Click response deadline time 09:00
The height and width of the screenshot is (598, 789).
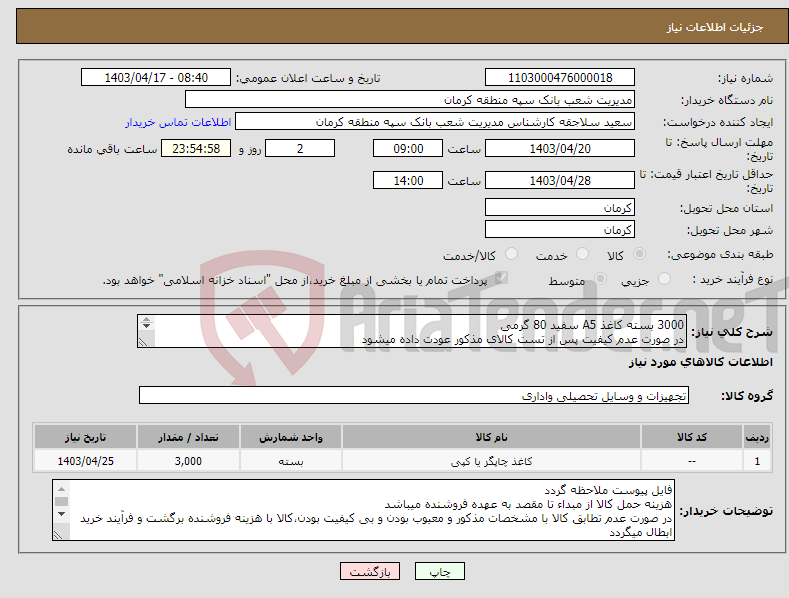(x=408, y=148)
